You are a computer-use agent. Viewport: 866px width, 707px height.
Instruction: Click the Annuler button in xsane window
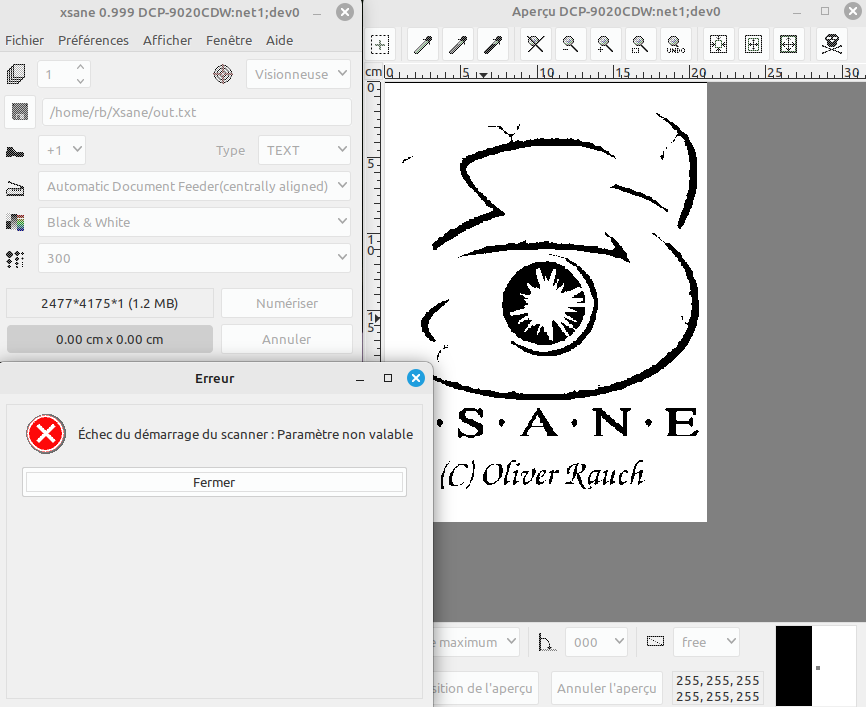click(287, 339)
